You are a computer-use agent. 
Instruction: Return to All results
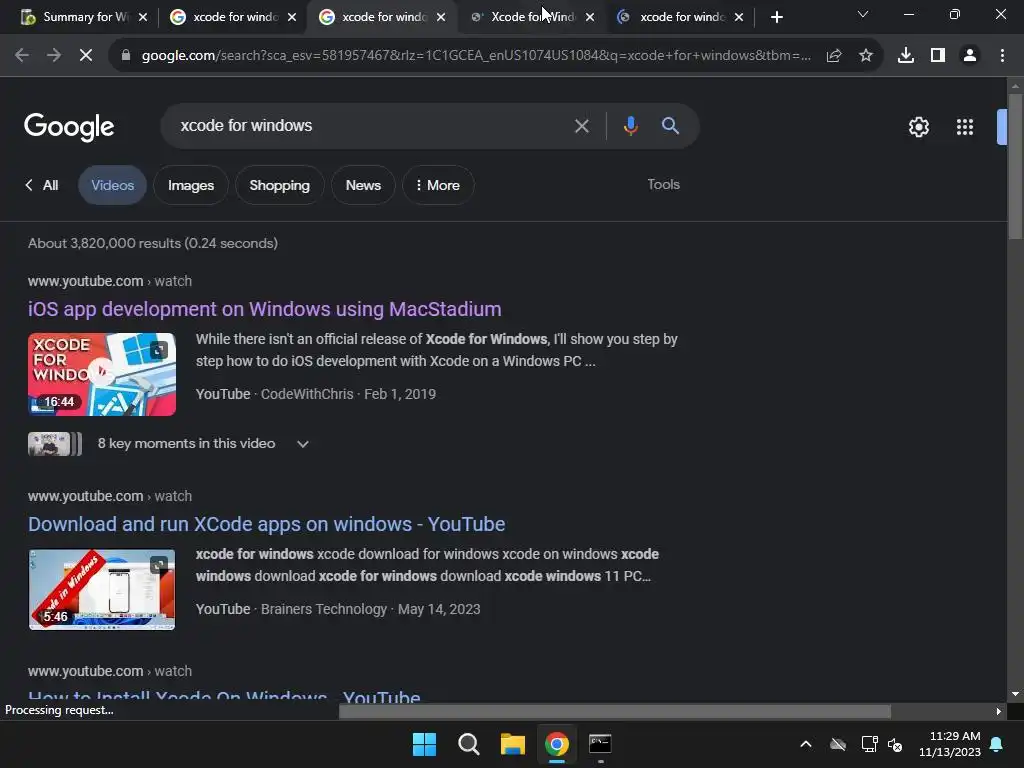point(42,185)
